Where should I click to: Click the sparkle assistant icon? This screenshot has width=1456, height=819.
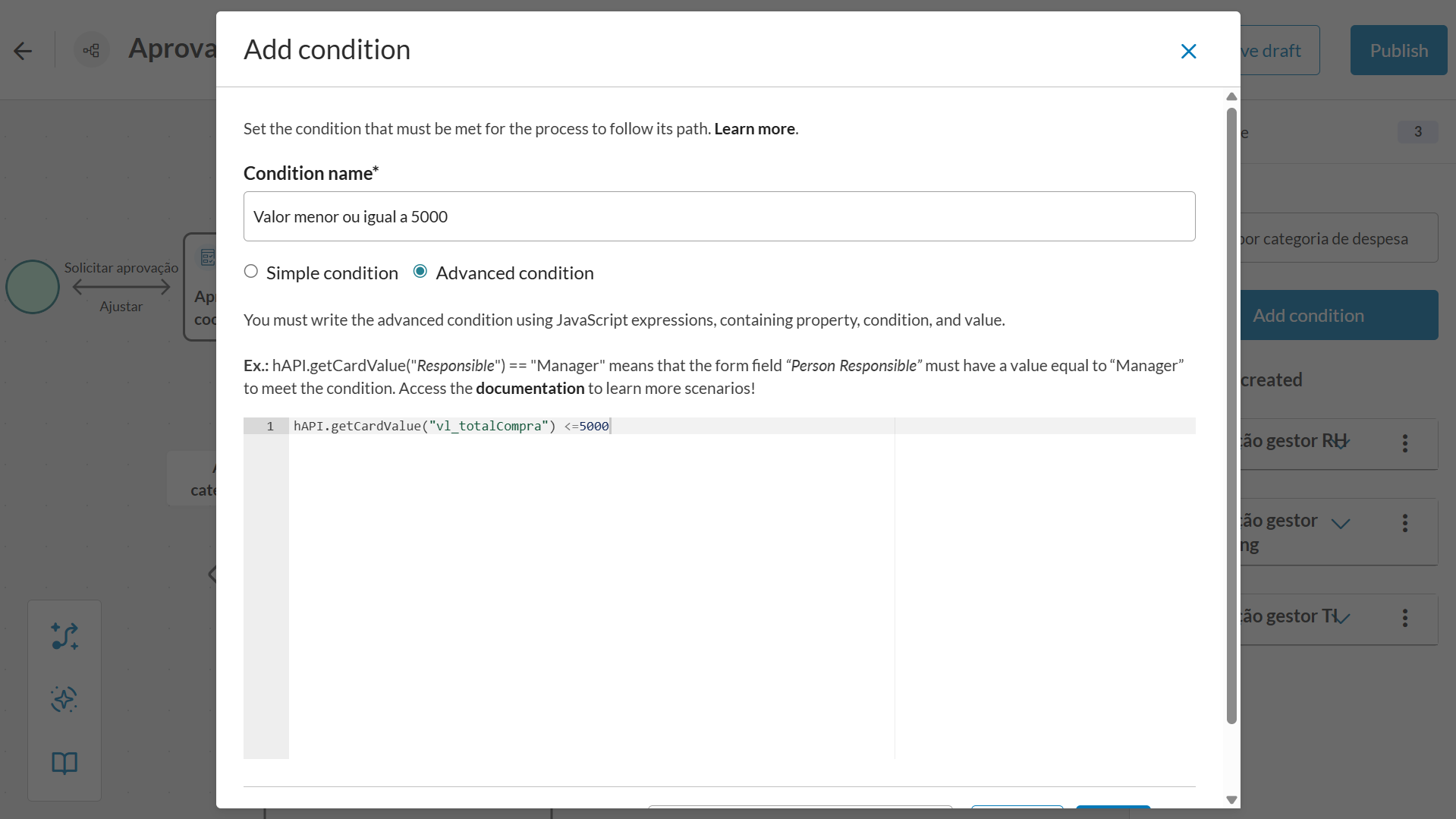point(64,699)
